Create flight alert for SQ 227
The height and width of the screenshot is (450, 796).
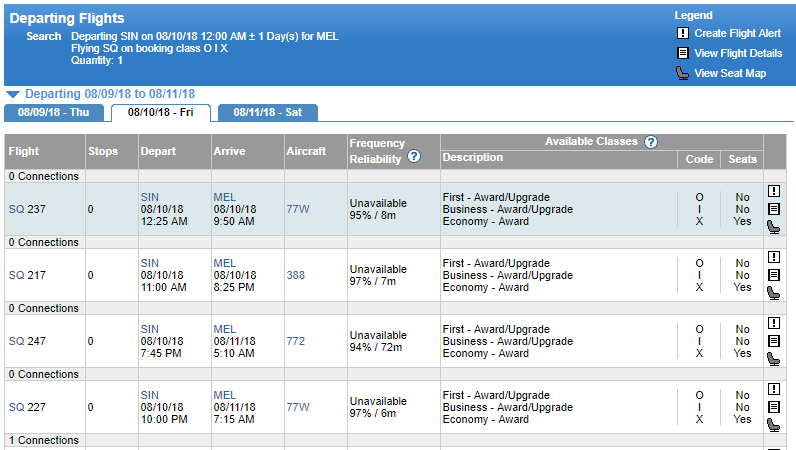pyautogui.click(x=773, y=389)
